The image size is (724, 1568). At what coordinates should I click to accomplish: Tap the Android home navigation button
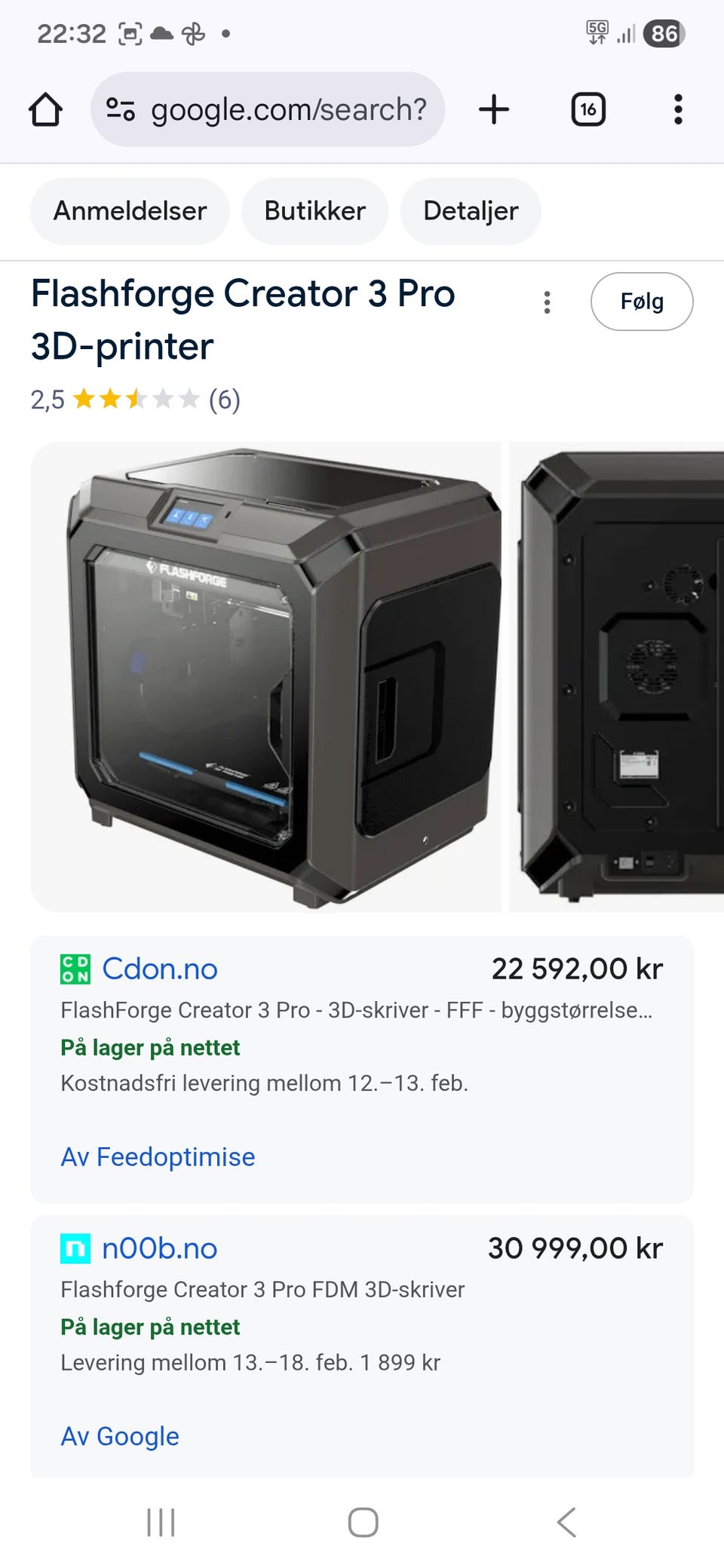(x=363, y=1522)
